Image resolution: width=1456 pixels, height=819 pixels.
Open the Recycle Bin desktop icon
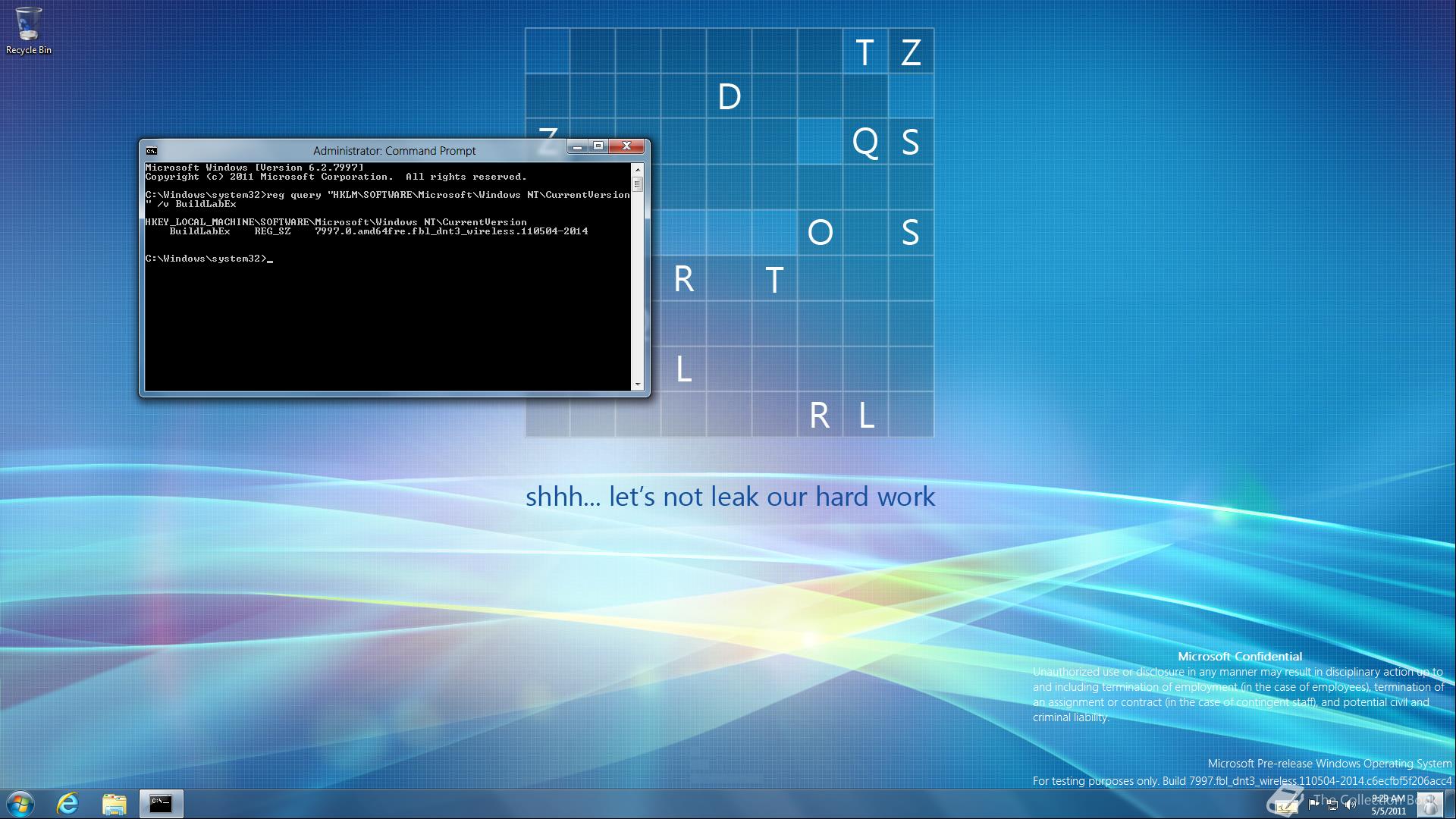click(28, 32)
